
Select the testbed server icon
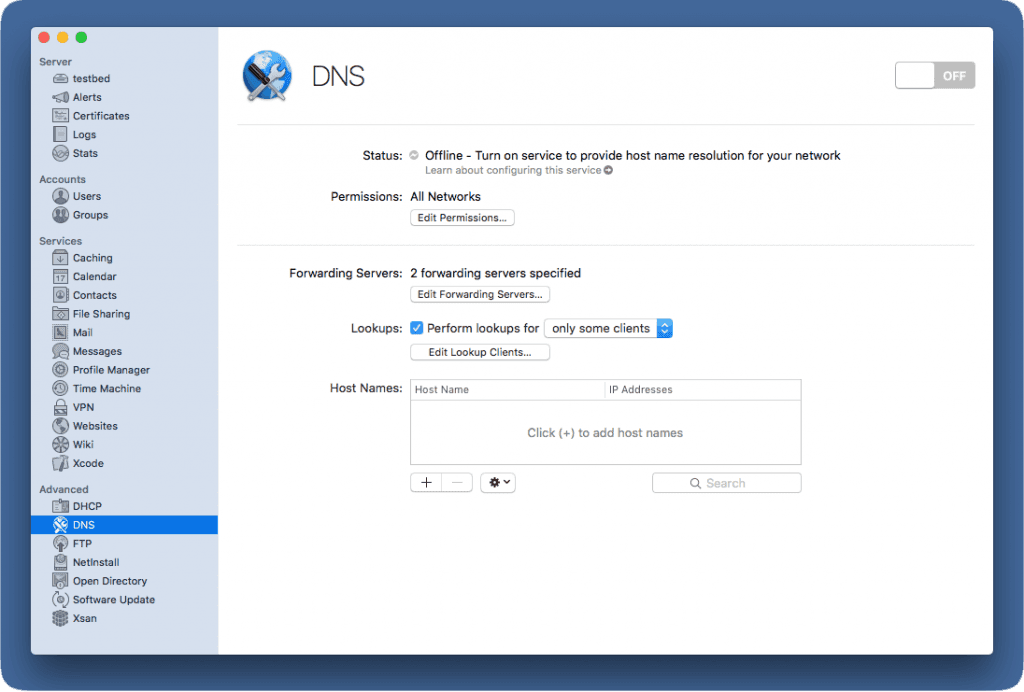[x=62, y=78]
